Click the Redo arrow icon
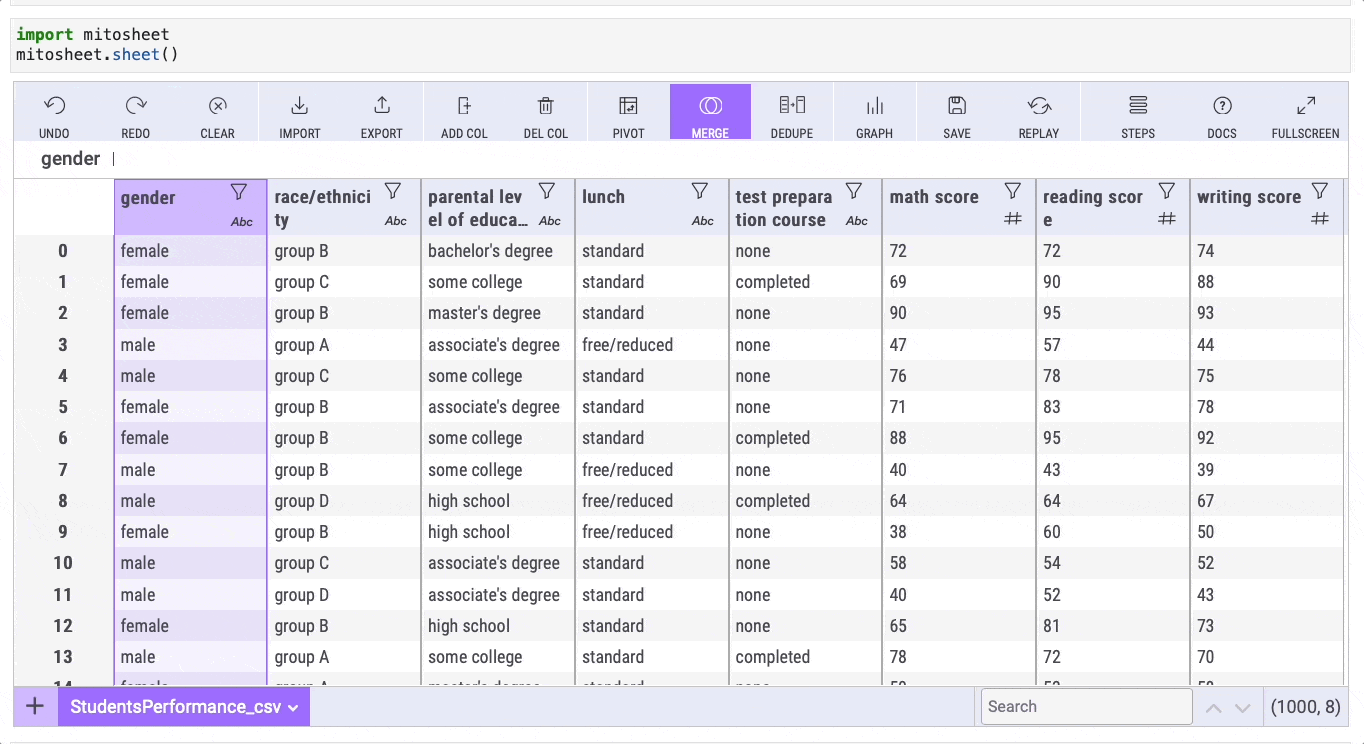 136,106
